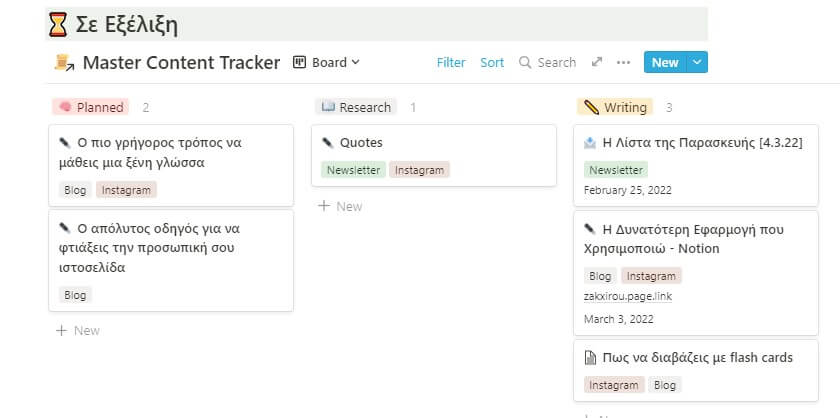Click page icon on Πως να διαβάζεις card
This screenshot has width=840, height=418.
[590, 357]
